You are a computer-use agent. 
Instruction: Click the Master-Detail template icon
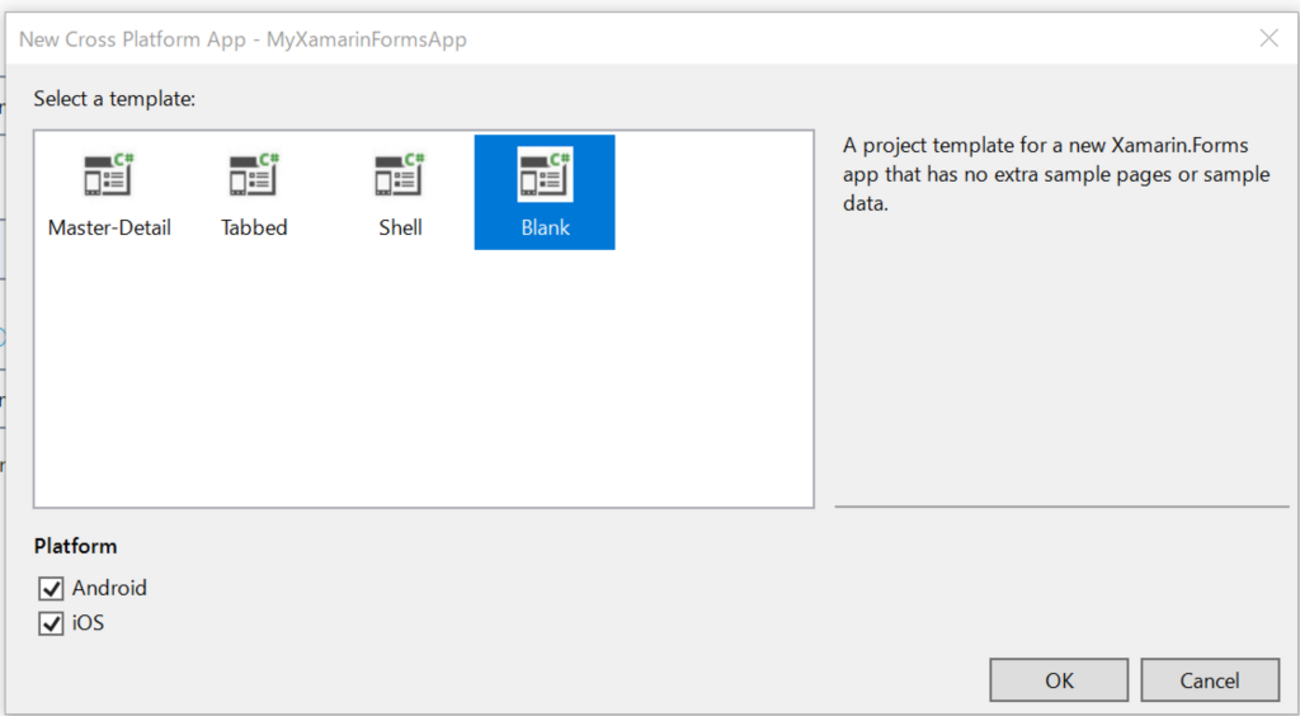pos(109,175)
